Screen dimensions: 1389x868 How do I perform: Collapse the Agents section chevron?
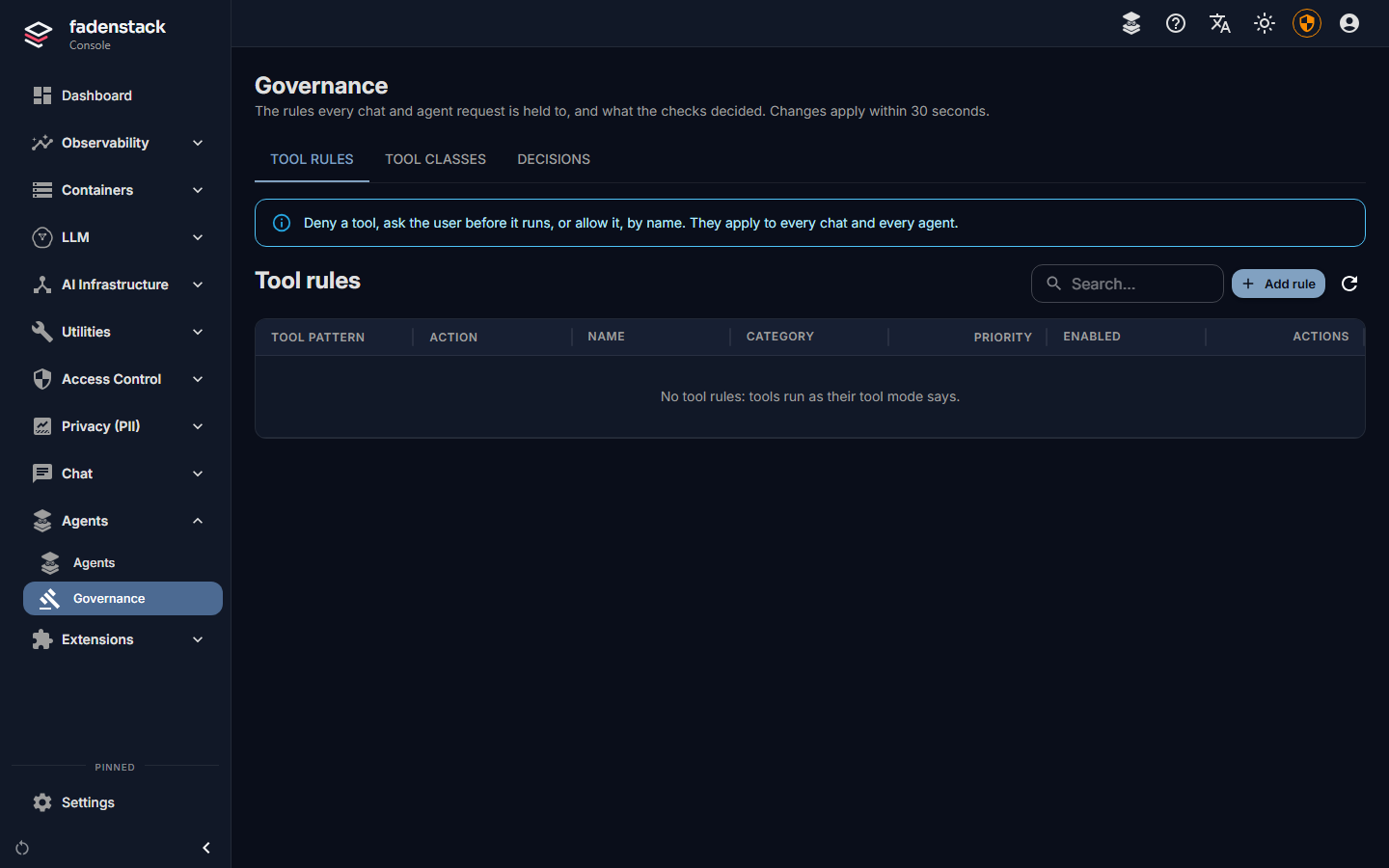pyautogui.click(x=198, y=521)
